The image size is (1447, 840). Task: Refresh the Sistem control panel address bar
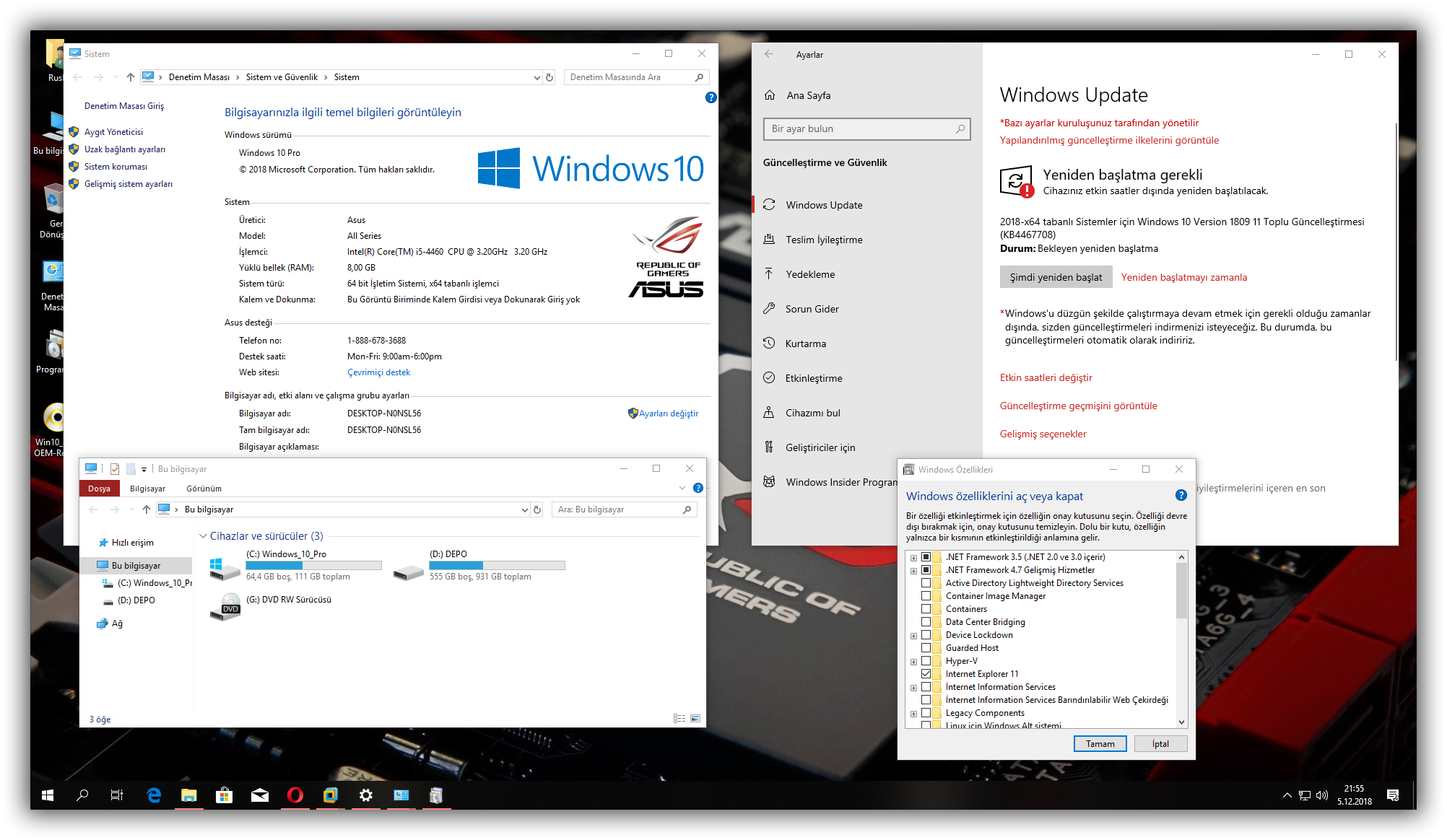[549, 77]
